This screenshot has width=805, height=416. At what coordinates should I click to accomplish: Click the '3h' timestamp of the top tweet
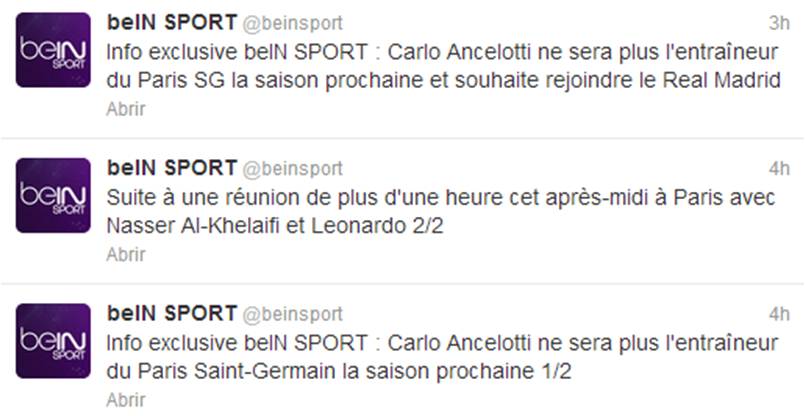point(778,23)
